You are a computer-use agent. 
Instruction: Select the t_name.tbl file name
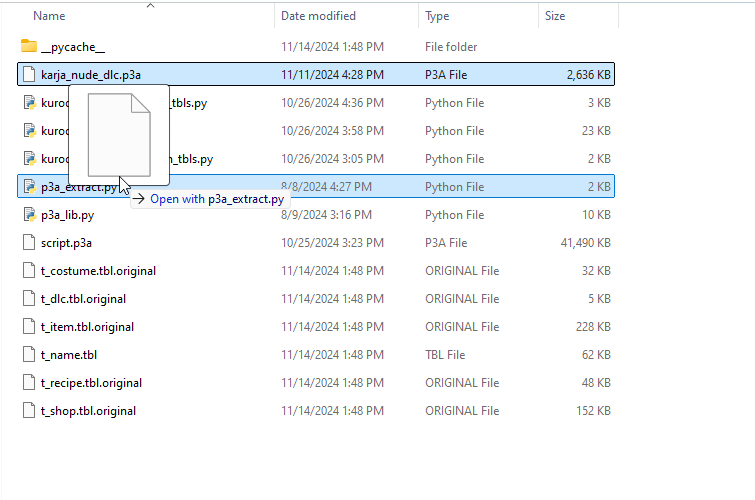click(x=69, y=355)
